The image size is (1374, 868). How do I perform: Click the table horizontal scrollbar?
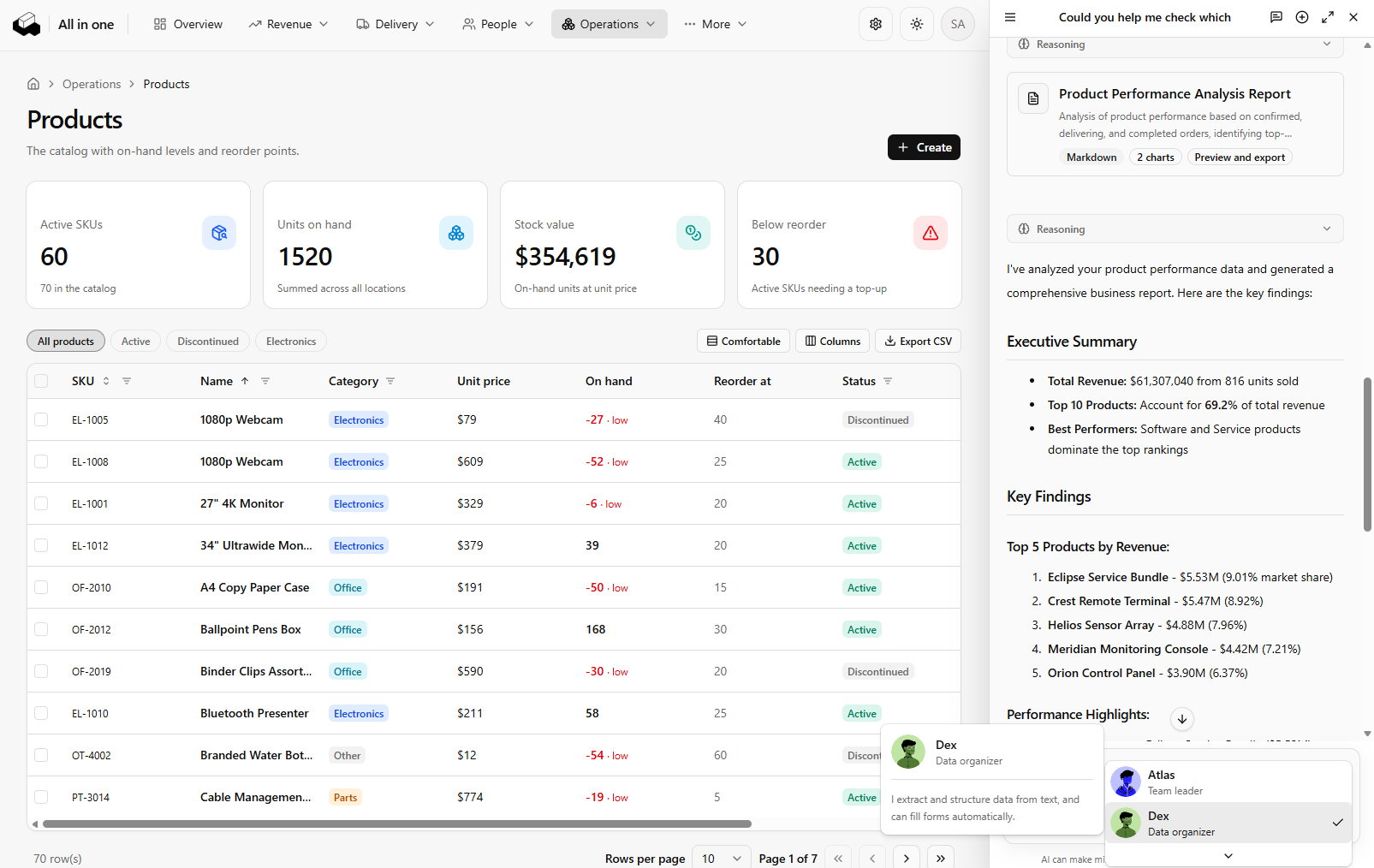(x=397, y=824)
